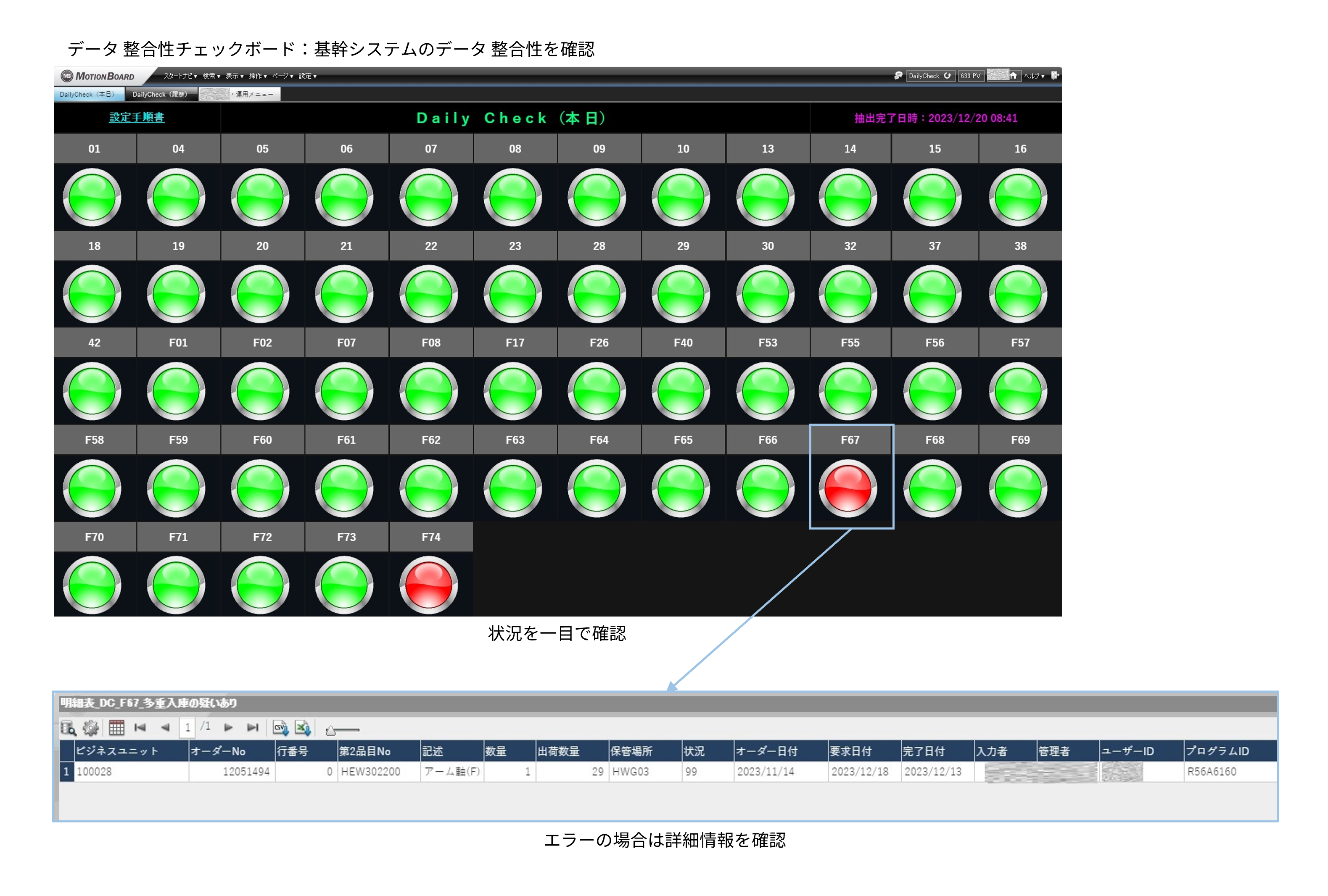
Task: Click the 2023/12/18 request date cell
Action: click(x=864, y=772)
